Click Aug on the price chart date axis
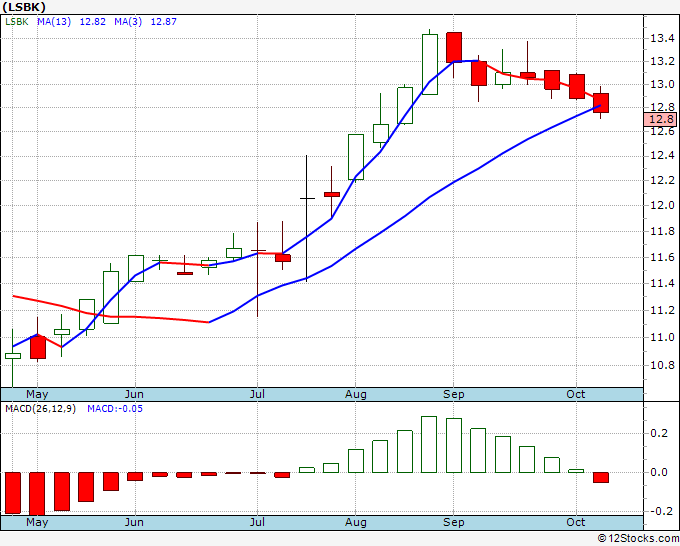The height and width of the screenshot is (546, 680). [356, 394]
